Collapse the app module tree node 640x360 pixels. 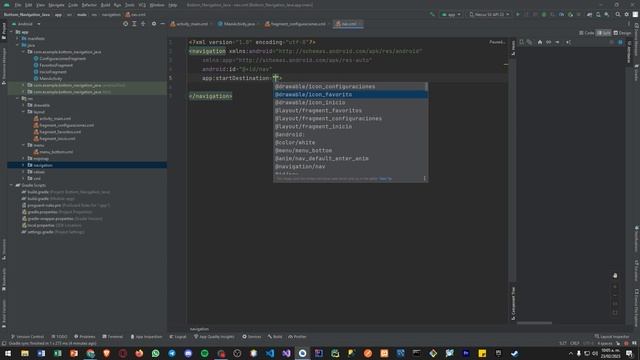click(11, 32)
